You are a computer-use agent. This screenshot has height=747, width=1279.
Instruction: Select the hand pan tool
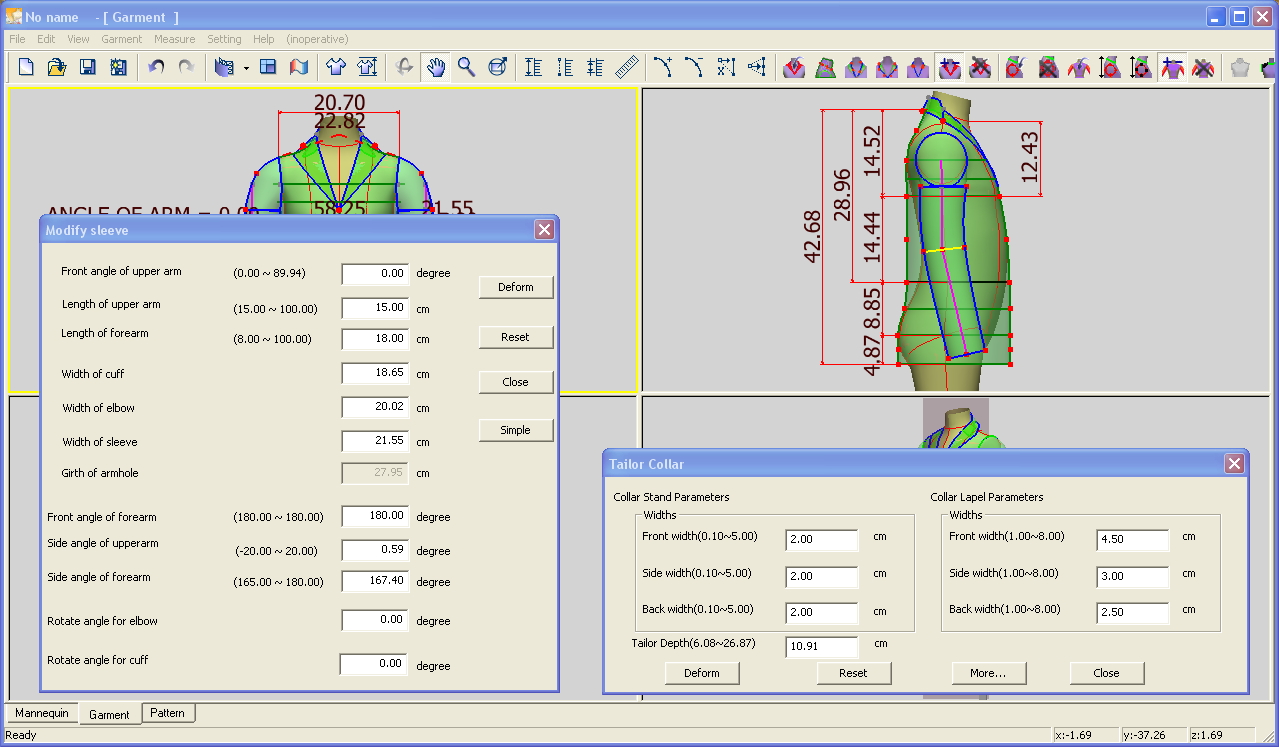pos(435,67)
